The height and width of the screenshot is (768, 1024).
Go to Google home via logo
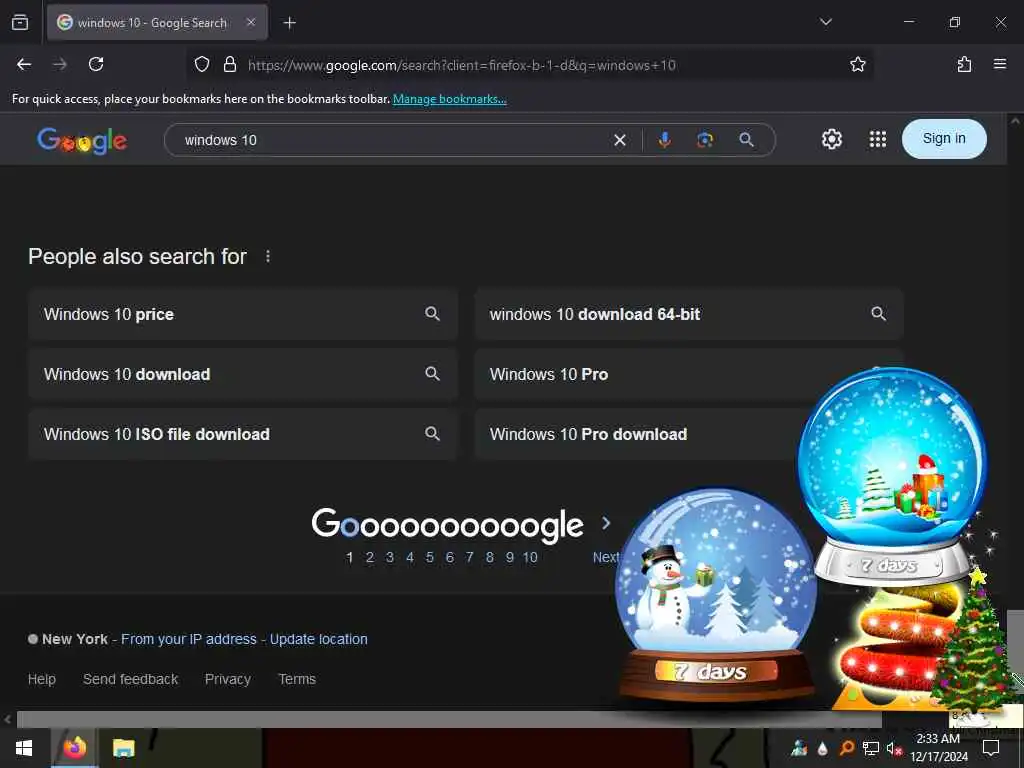click(82, 140)
